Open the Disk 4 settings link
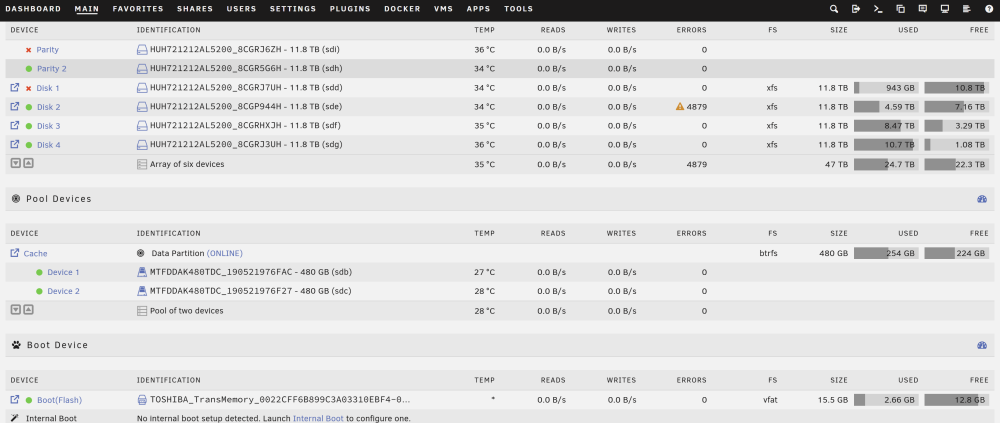The height and width of the screenshot is (423, 1000). point(48,145)
